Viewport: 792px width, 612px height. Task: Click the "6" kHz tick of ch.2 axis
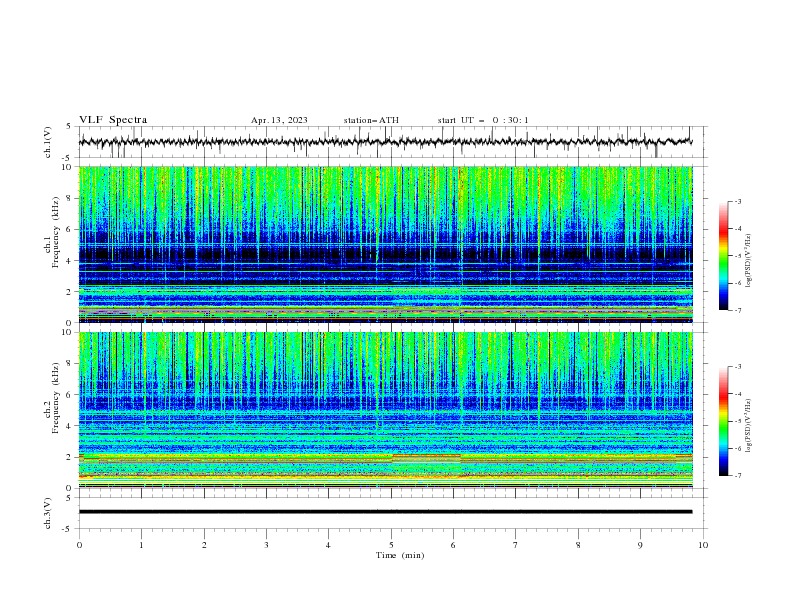[70, 395]
